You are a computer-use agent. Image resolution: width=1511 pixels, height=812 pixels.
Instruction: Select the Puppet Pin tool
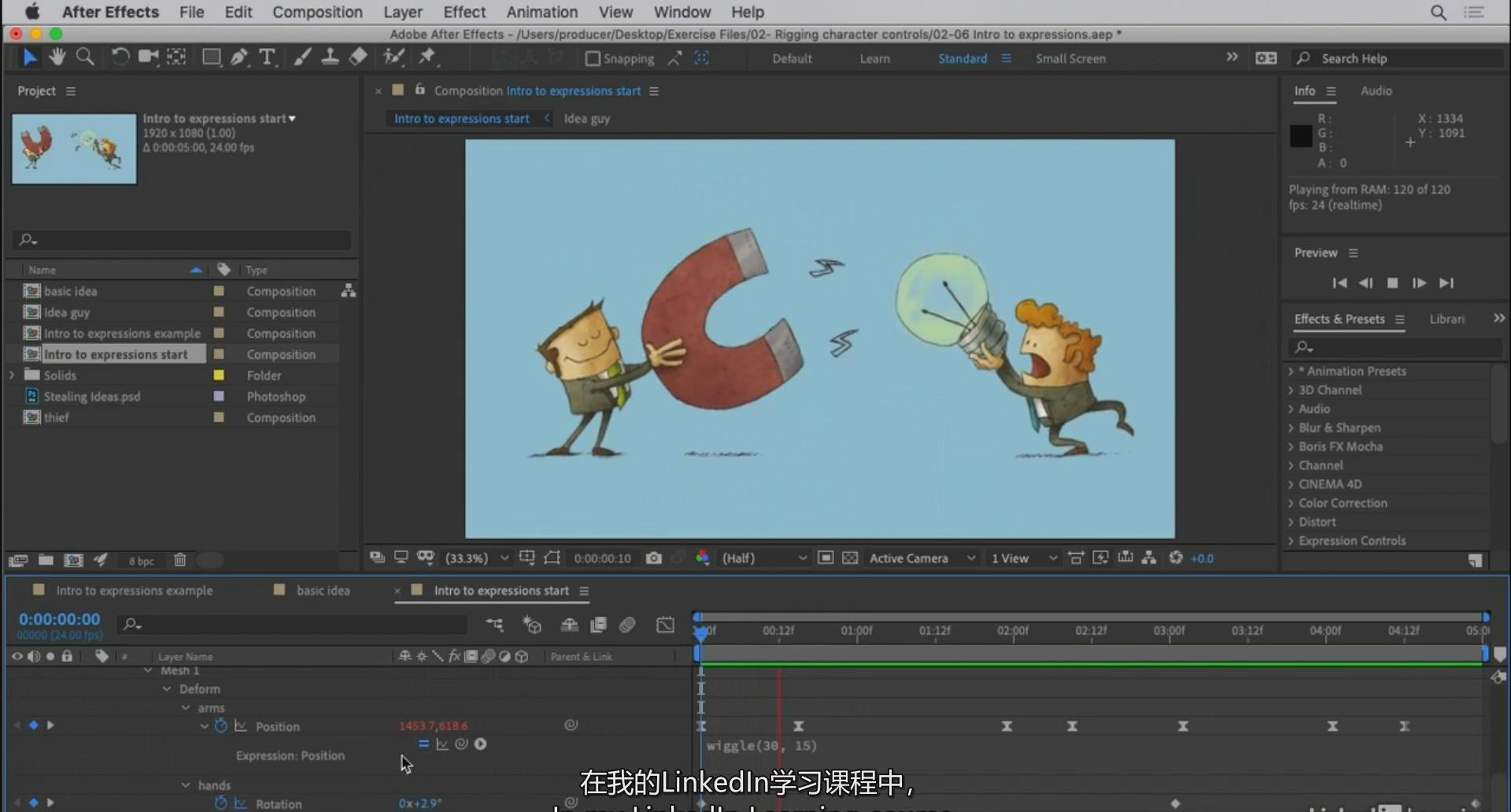click(x=427, y=57)
